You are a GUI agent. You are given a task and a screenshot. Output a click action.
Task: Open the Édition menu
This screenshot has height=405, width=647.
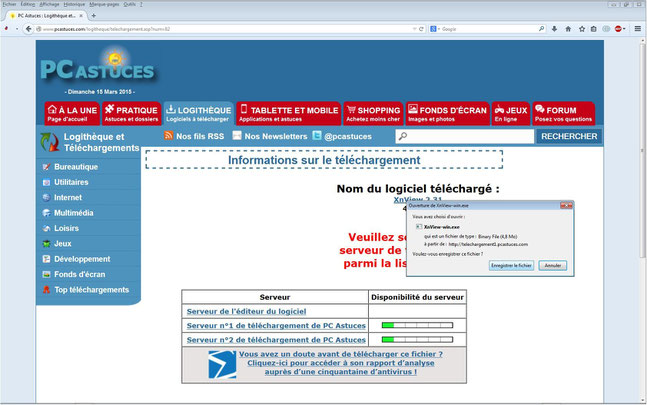click(x=28, y=4)
